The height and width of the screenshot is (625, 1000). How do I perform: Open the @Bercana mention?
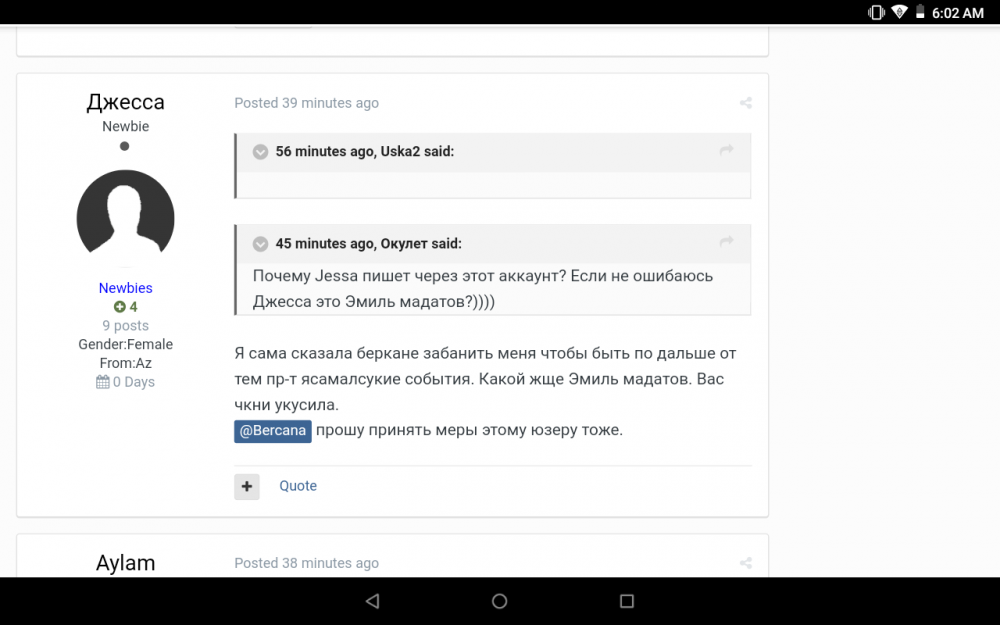pos(272,430)
